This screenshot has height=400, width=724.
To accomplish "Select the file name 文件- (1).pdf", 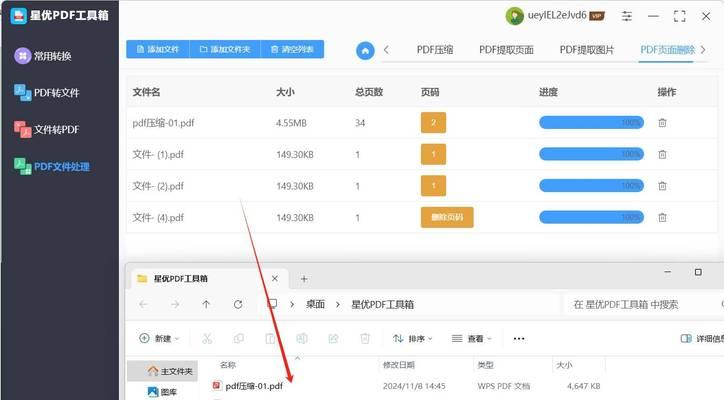I will [x=158, y=154].
